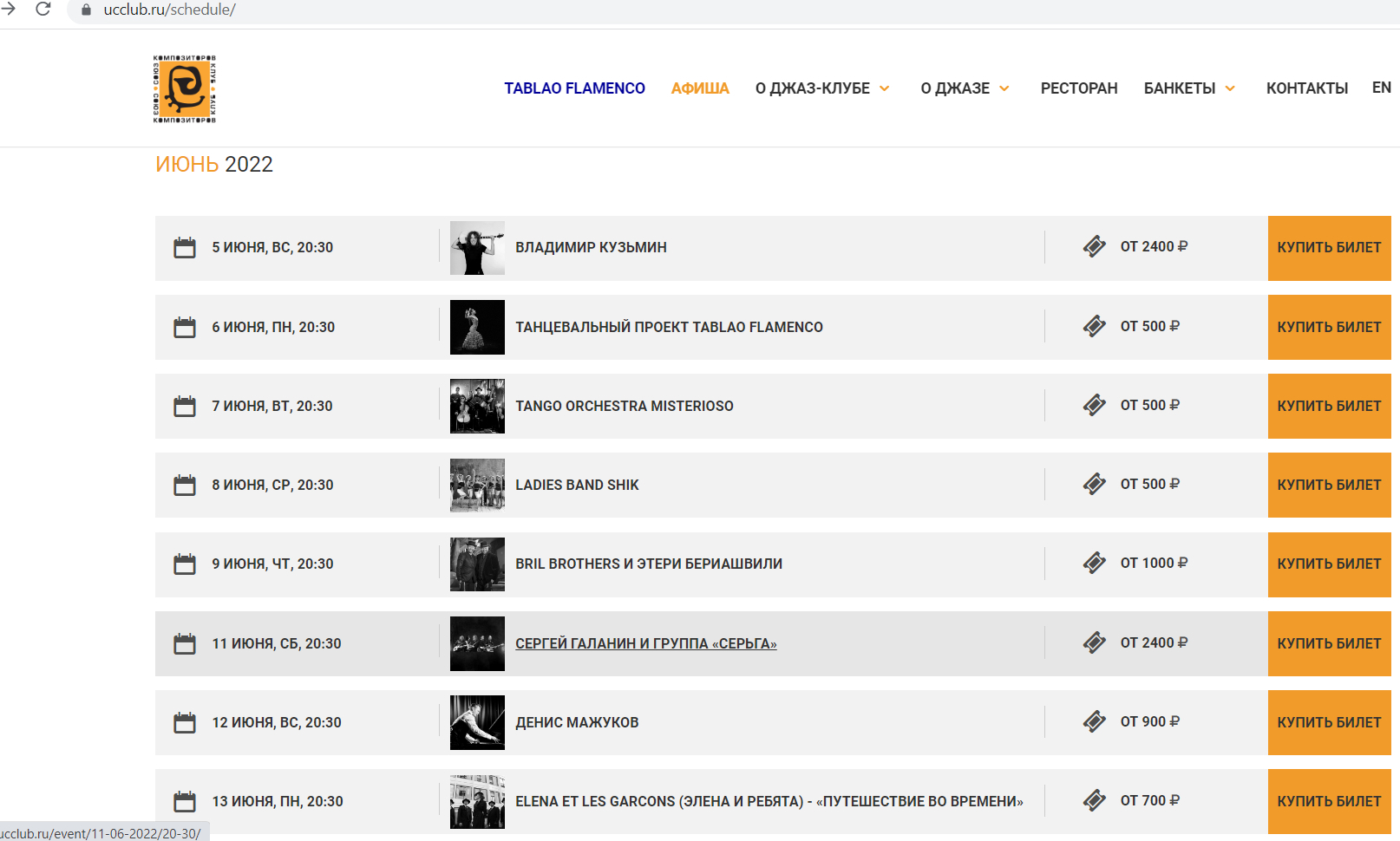Expand the О ДЖАЗЕ dropdown chevron
The height and width of the screenshot is (841, 1400).
(1004, 88)
